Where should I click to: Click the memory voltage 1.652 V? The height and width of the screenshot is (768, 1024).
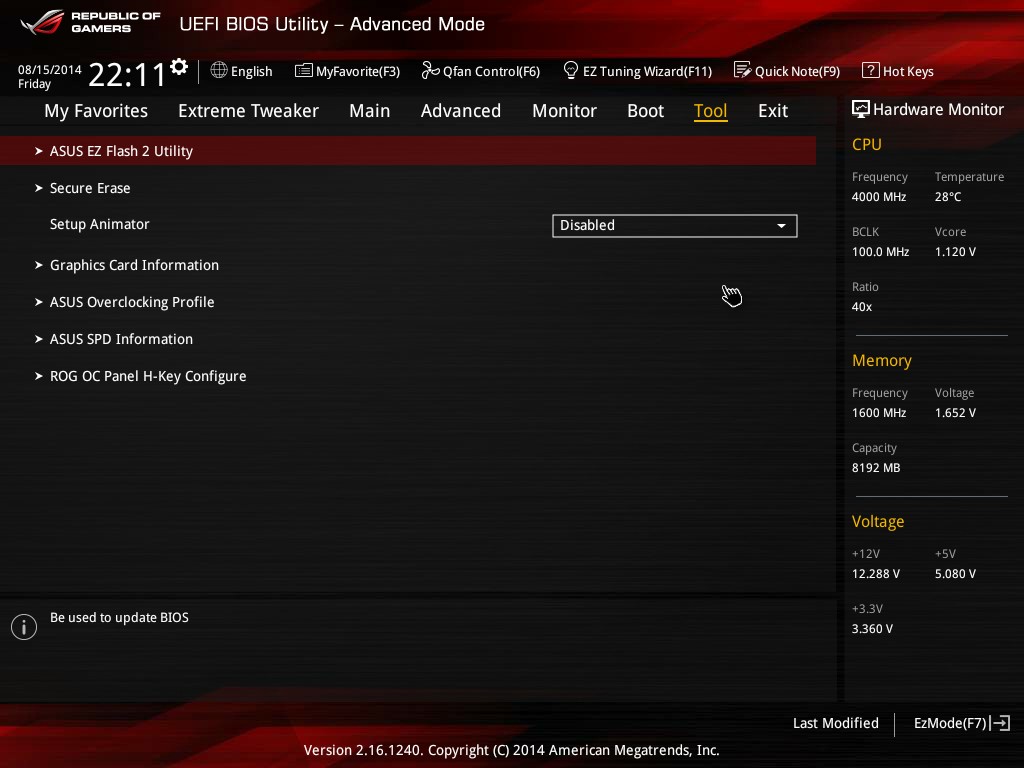955,413
